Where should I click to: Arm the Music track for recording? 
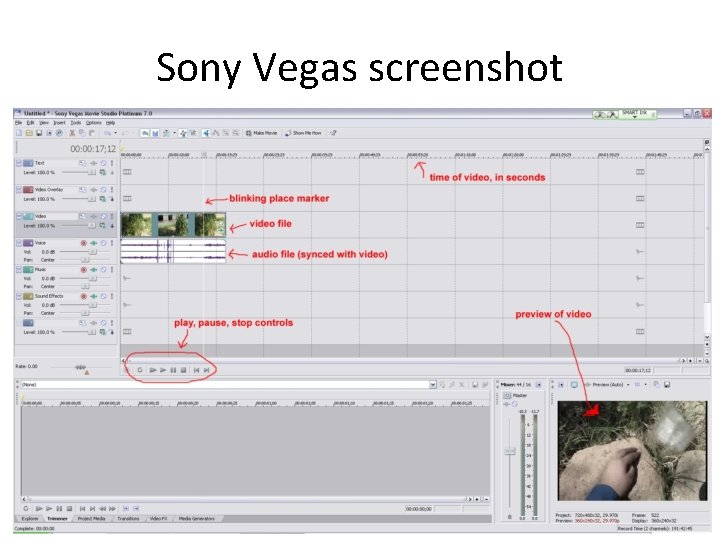[x=84, y=270]
